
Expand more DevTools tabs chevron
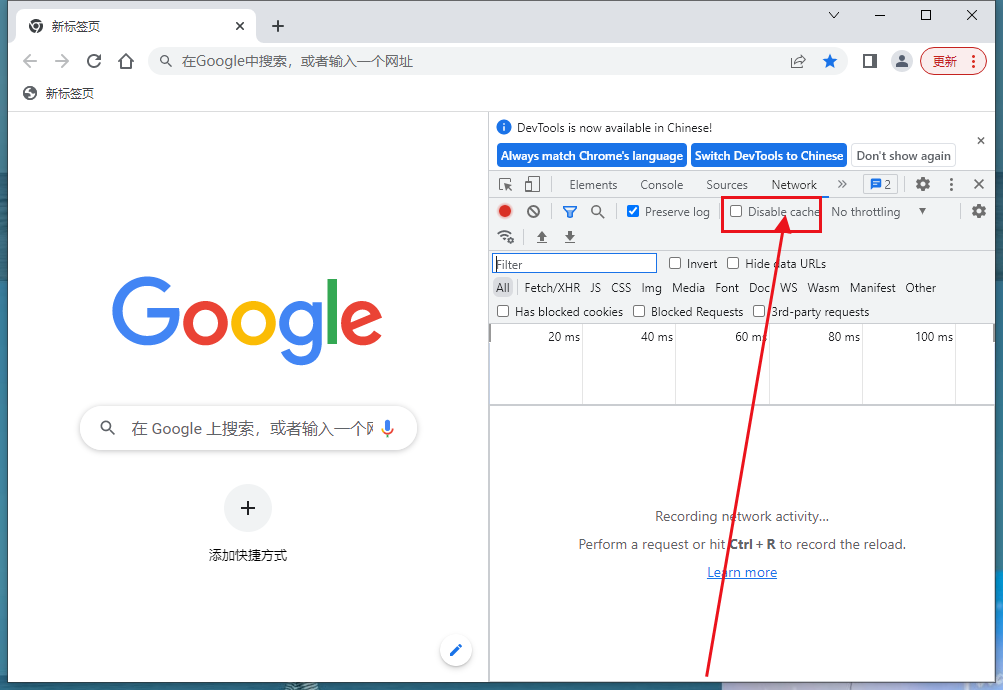[x=842, y=184]
